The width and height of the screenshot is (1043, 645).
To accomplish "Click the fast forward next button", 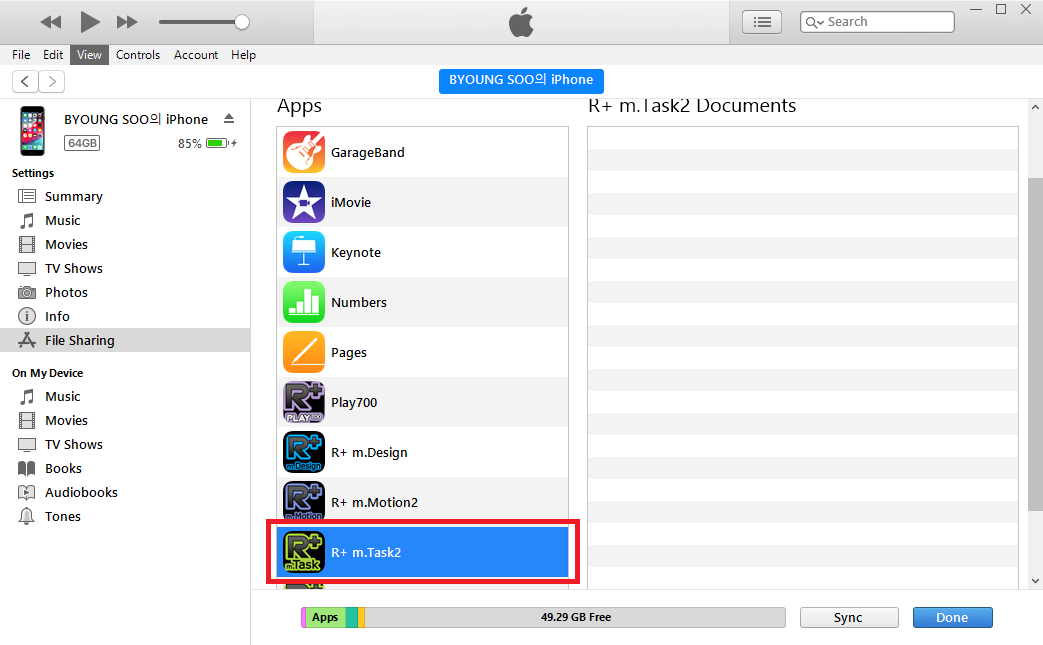I will coord(127,22).
